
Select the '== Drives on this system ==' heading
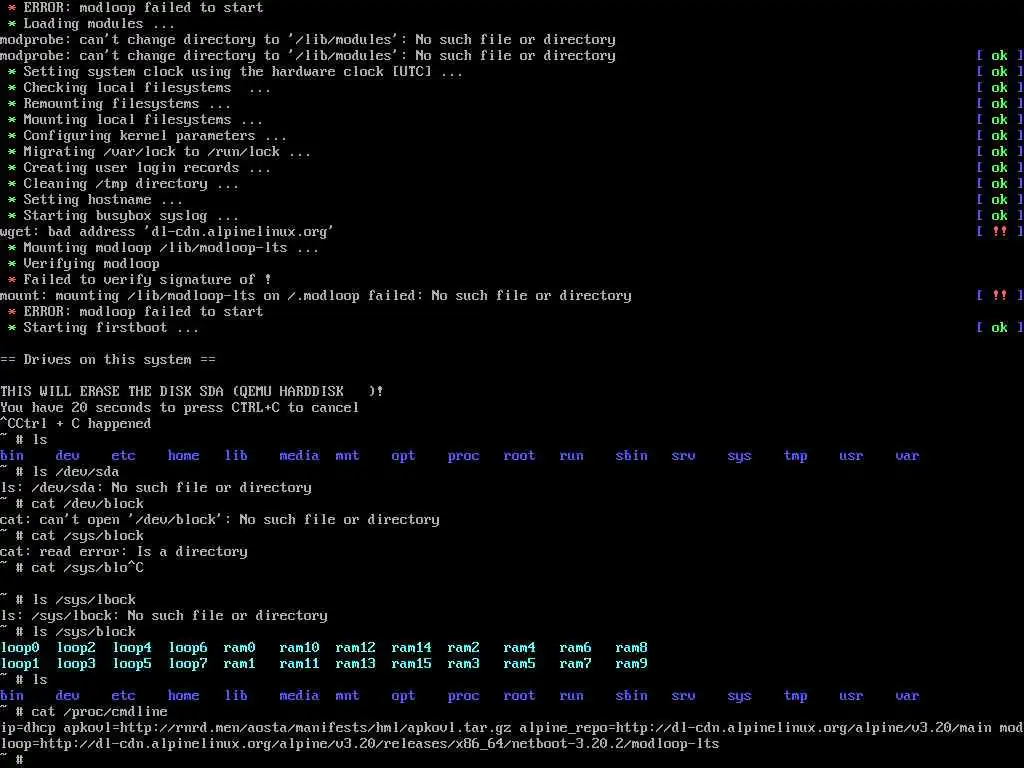[108, 360]
